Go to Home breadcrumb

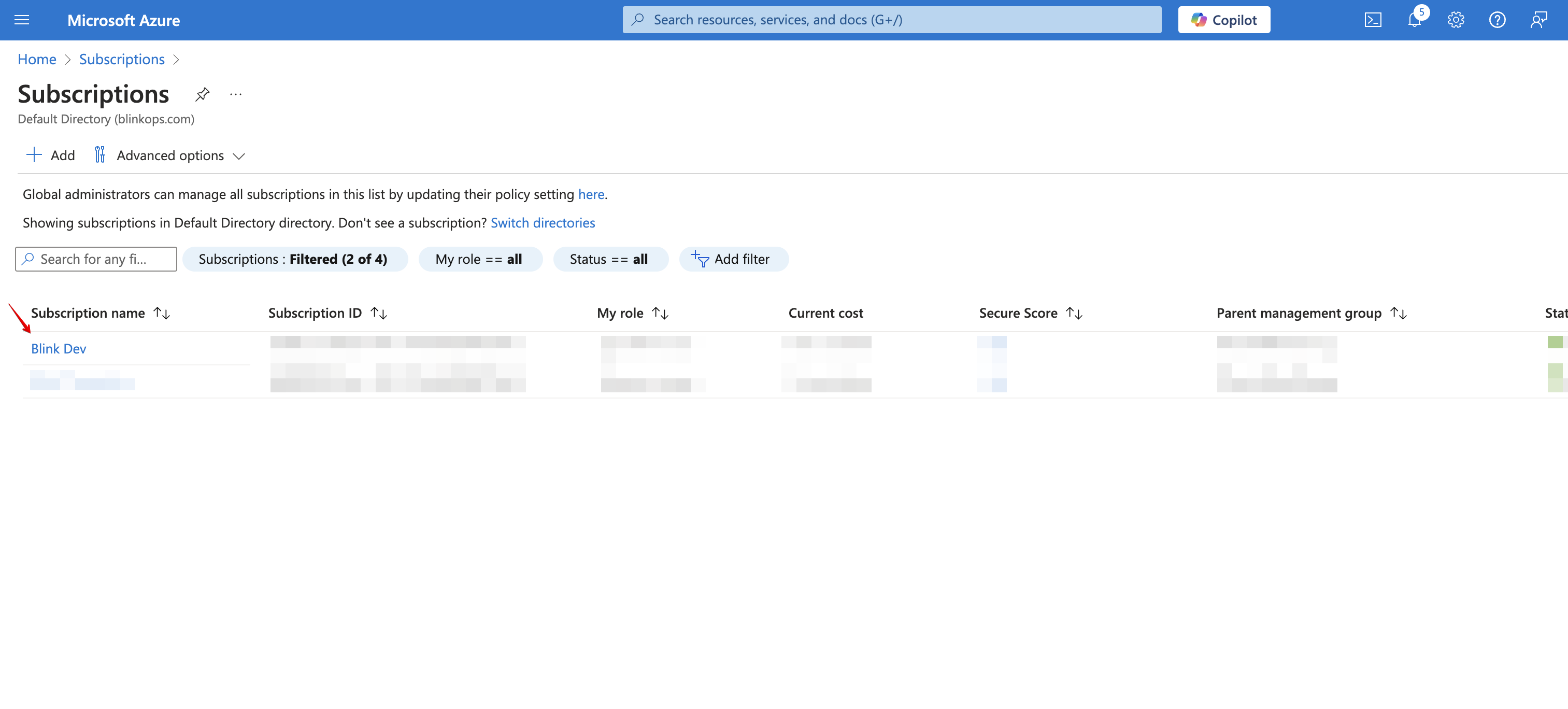click(36, 60)
